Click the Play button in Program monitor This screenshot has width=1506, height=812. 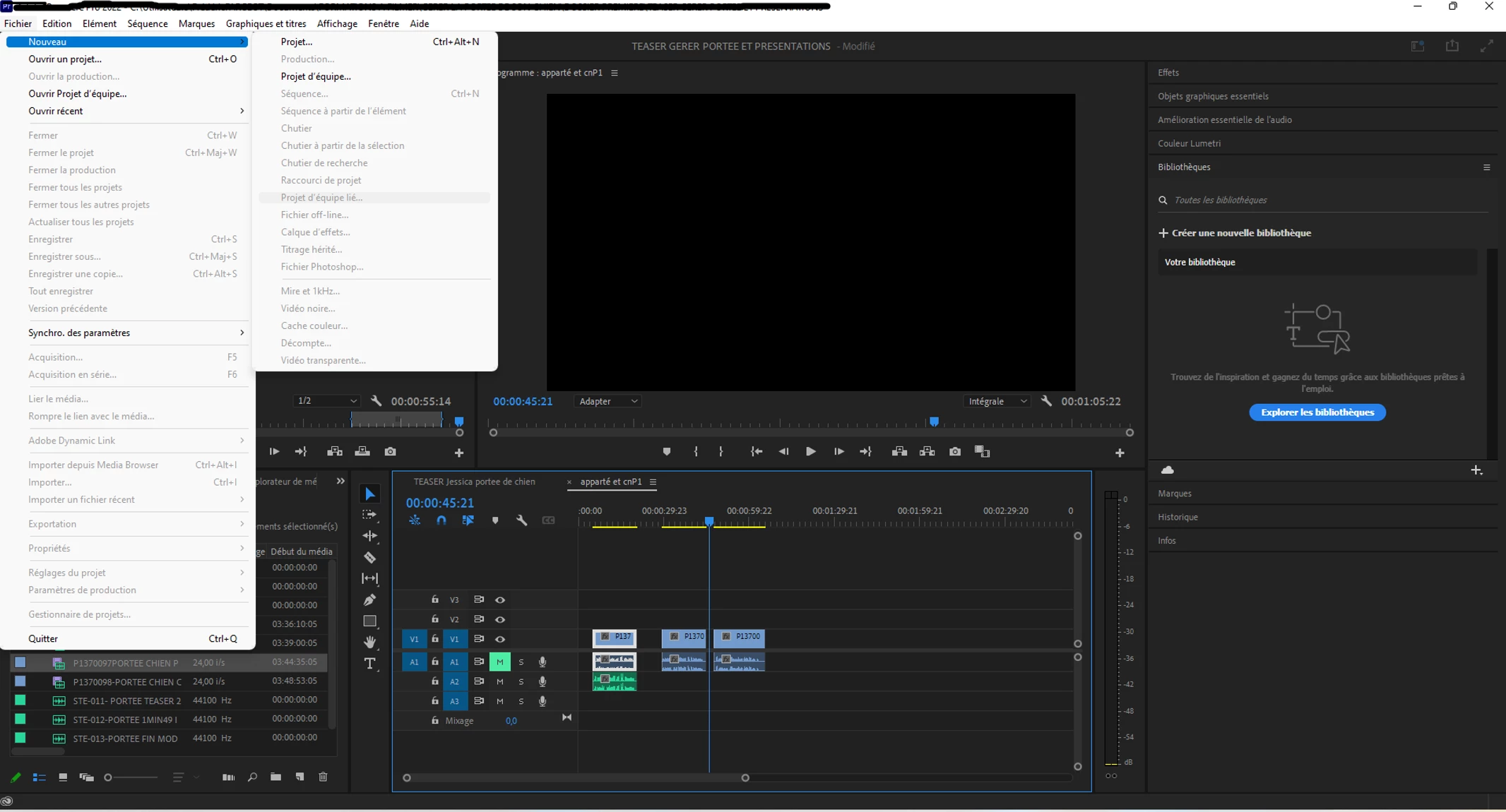click(811, 452)
